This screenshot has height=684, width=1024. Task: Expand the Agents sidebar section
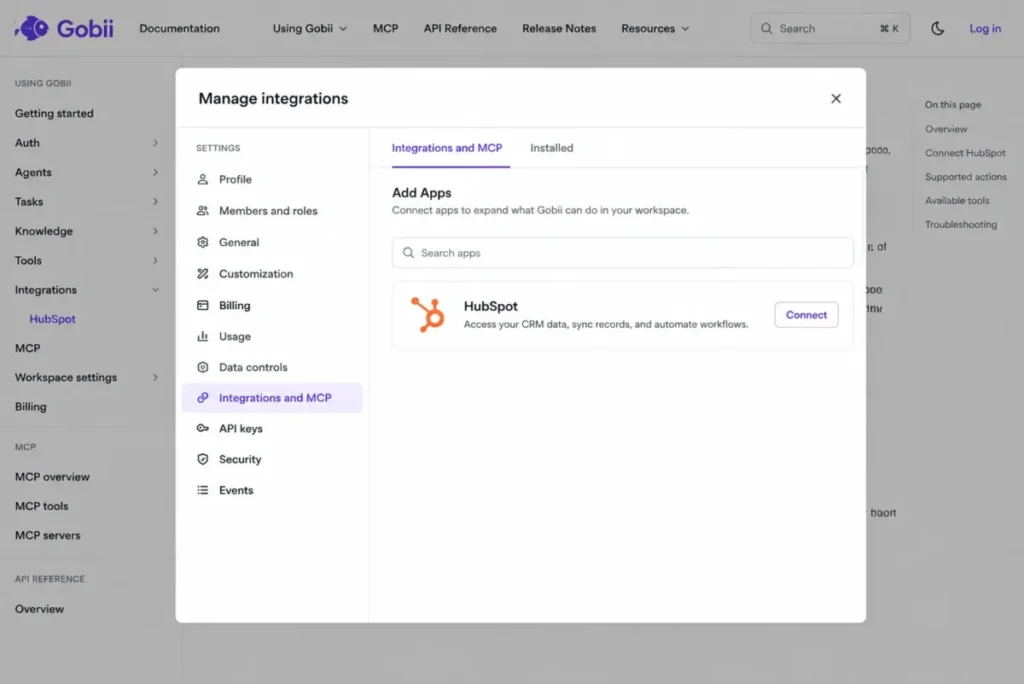(x=155, y=172)
